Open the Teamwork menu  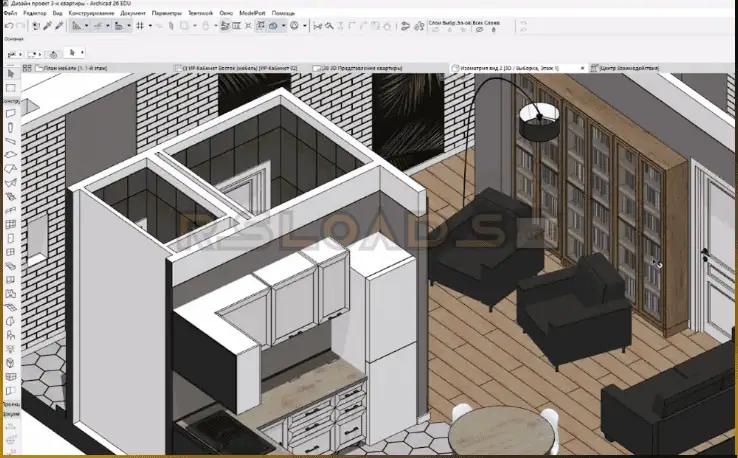point(201,13)
